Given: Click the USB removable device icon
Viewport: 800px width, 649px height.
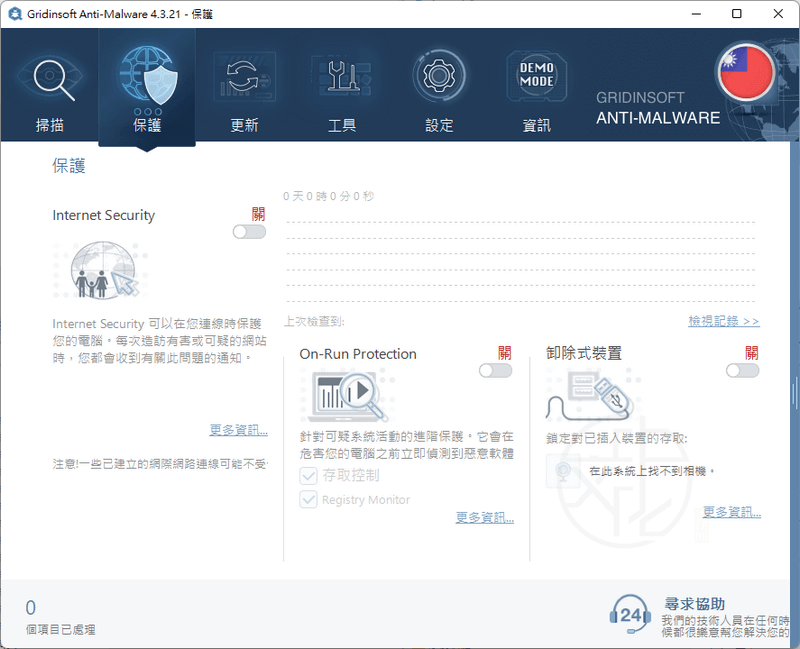Looking at the screenshot, I should [591, 394].
